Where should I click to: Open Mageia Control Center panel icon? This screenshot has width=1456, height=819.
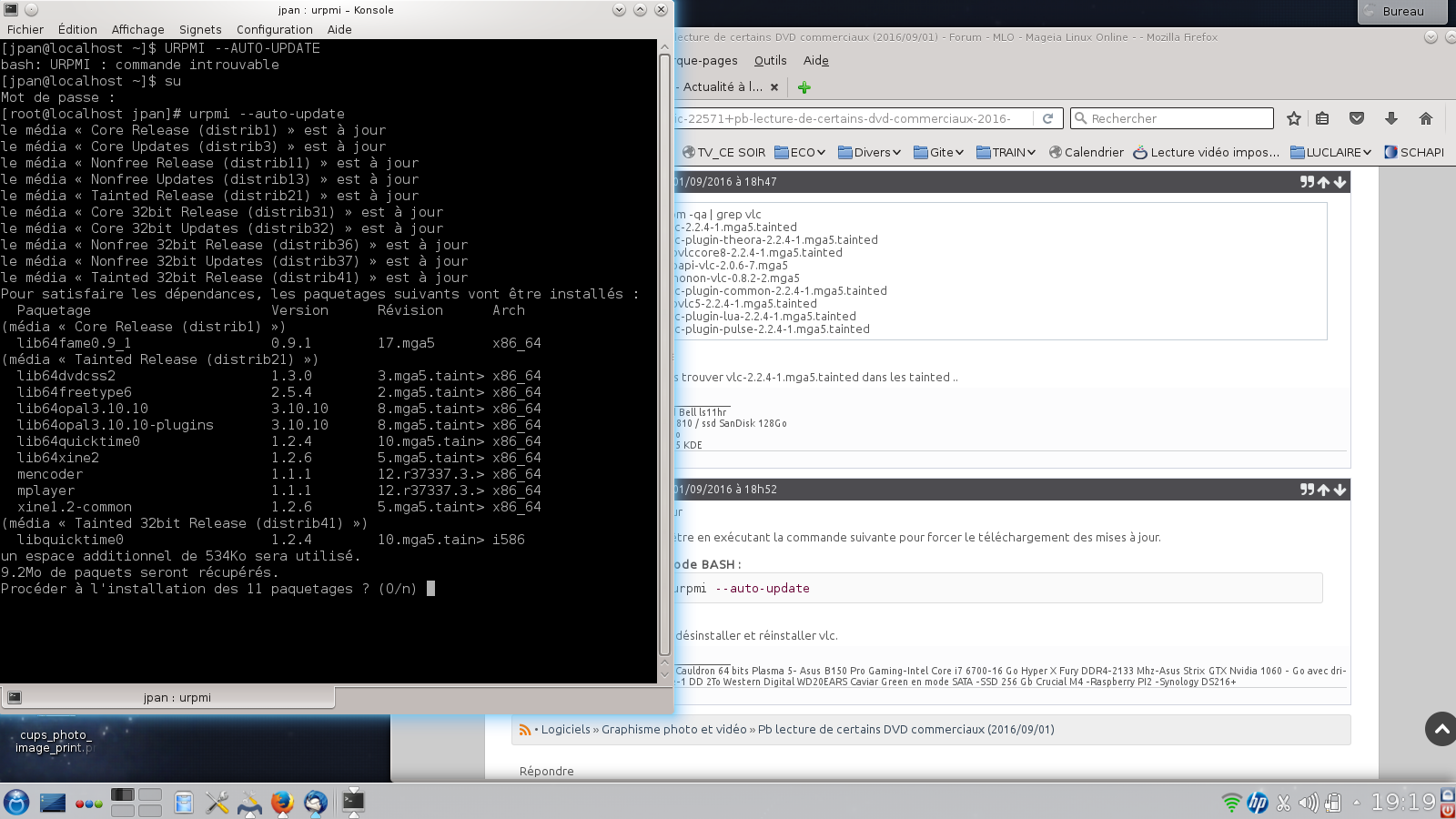249,803
